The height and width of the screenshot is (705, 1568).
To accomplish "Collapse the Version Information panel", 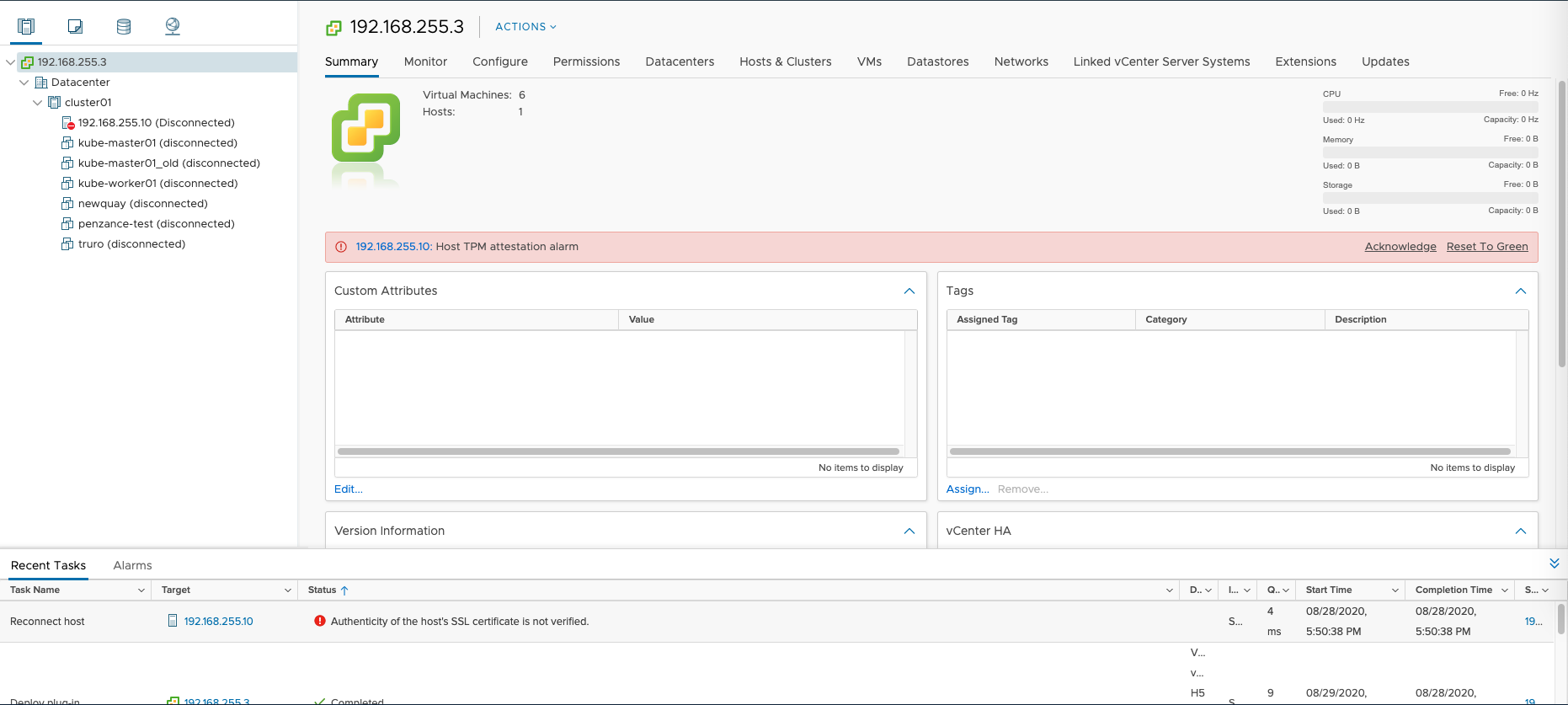I will click(x=909, y=531).
